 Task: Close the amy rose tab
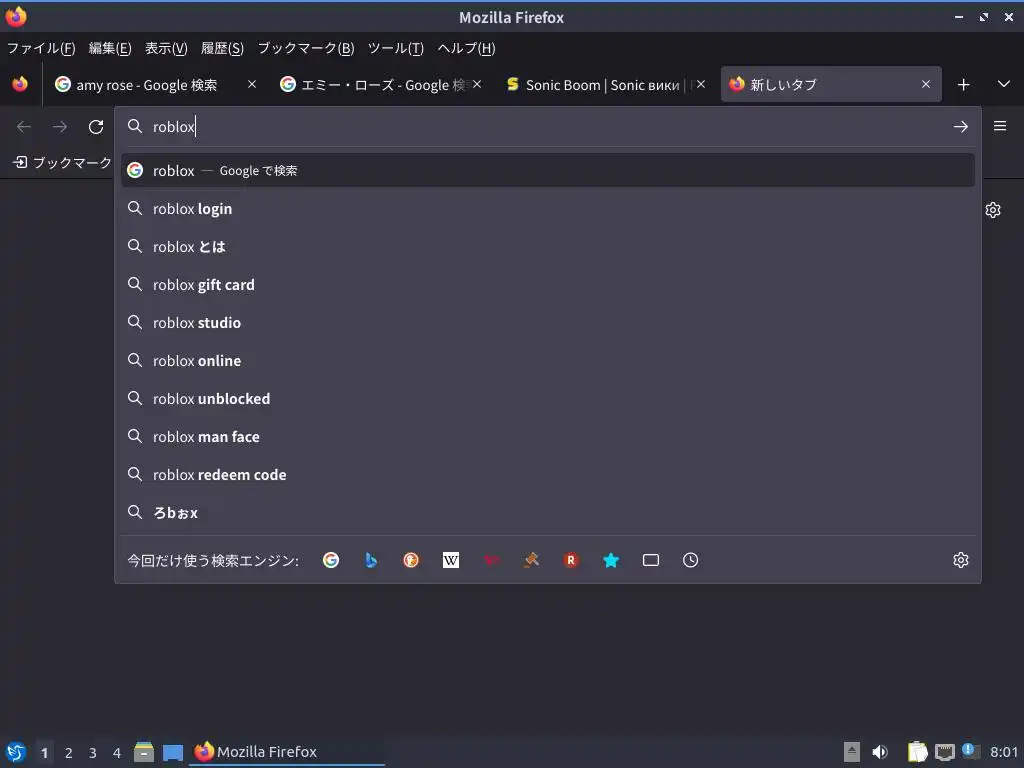point(252,84)
